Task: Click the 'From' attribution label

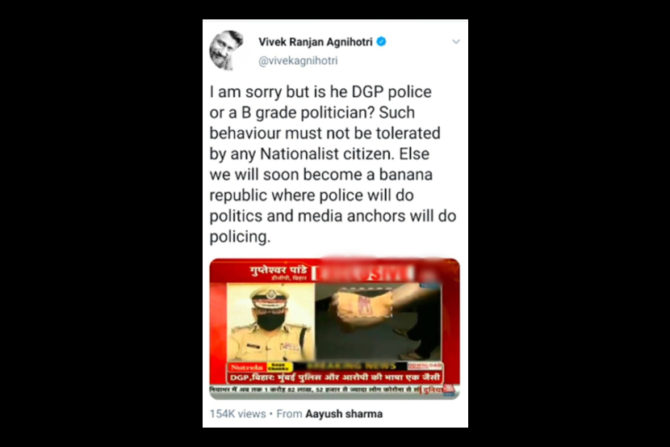Action: [x=289, y=414]
